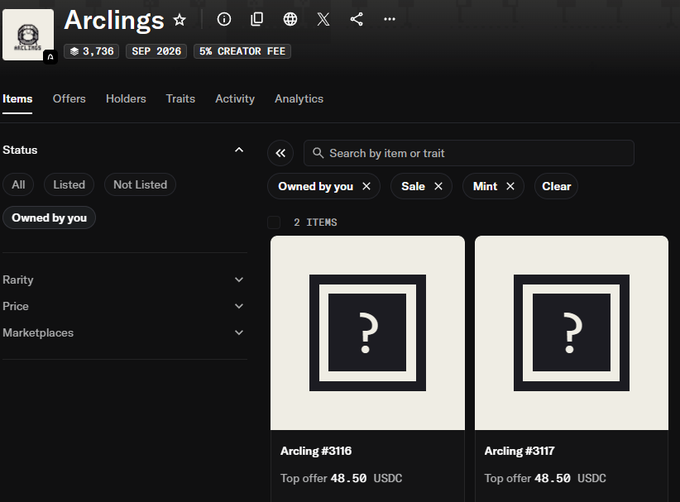Remove the 'Owned by you' filter chip X
This screenshot has height=502, width=680.
click(366, 186)
